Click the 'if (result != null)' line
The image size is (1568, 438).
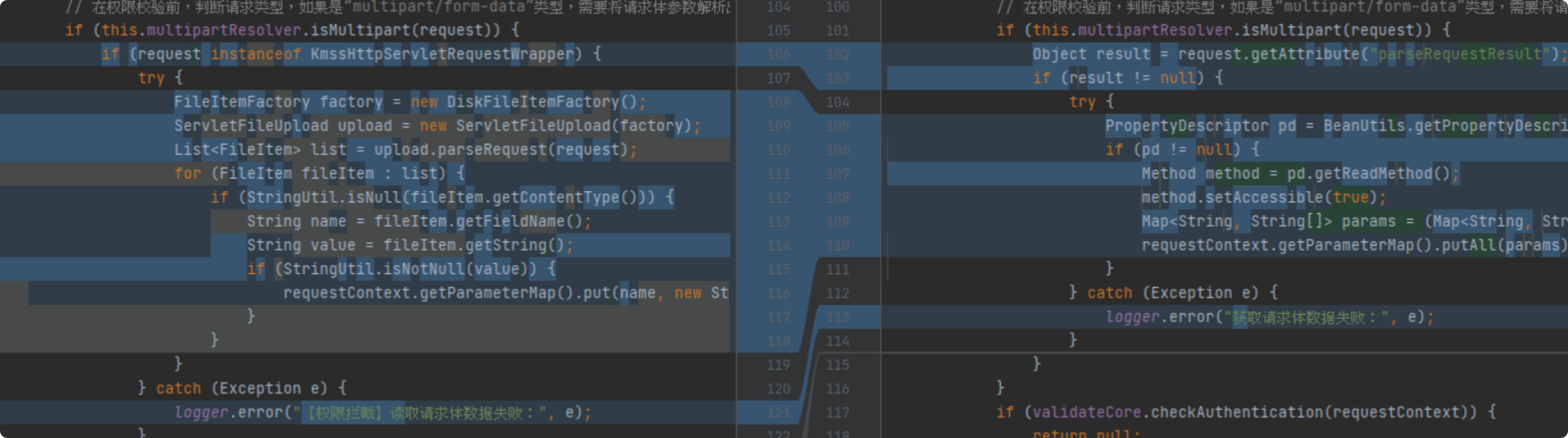[x=1128, y=78]
